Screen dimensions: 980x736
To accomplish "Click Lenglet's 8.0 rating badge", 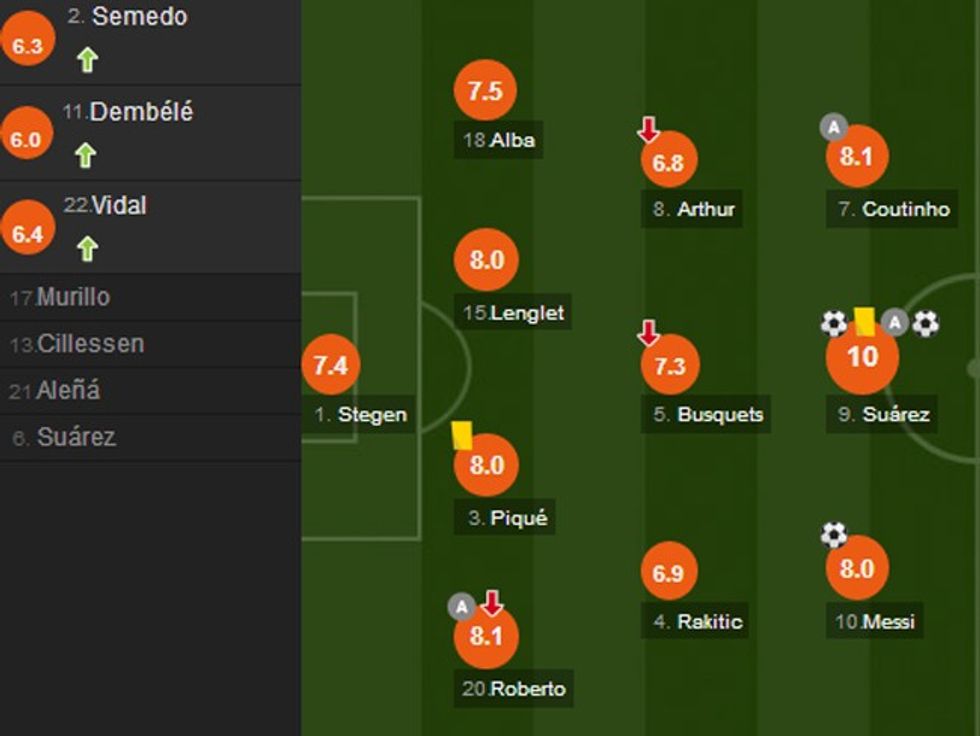I will coord(486,260).
